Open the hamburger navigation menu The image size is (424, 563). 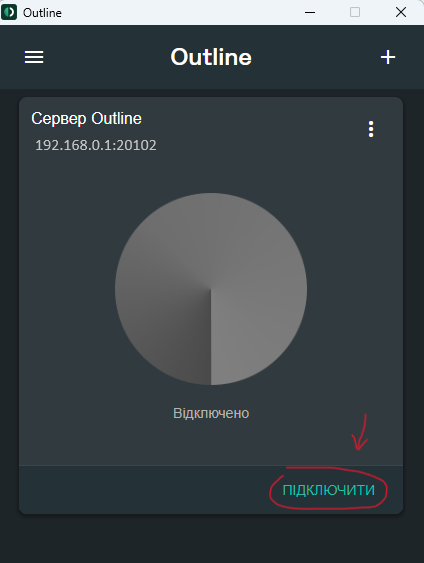[x=34, y=57]
